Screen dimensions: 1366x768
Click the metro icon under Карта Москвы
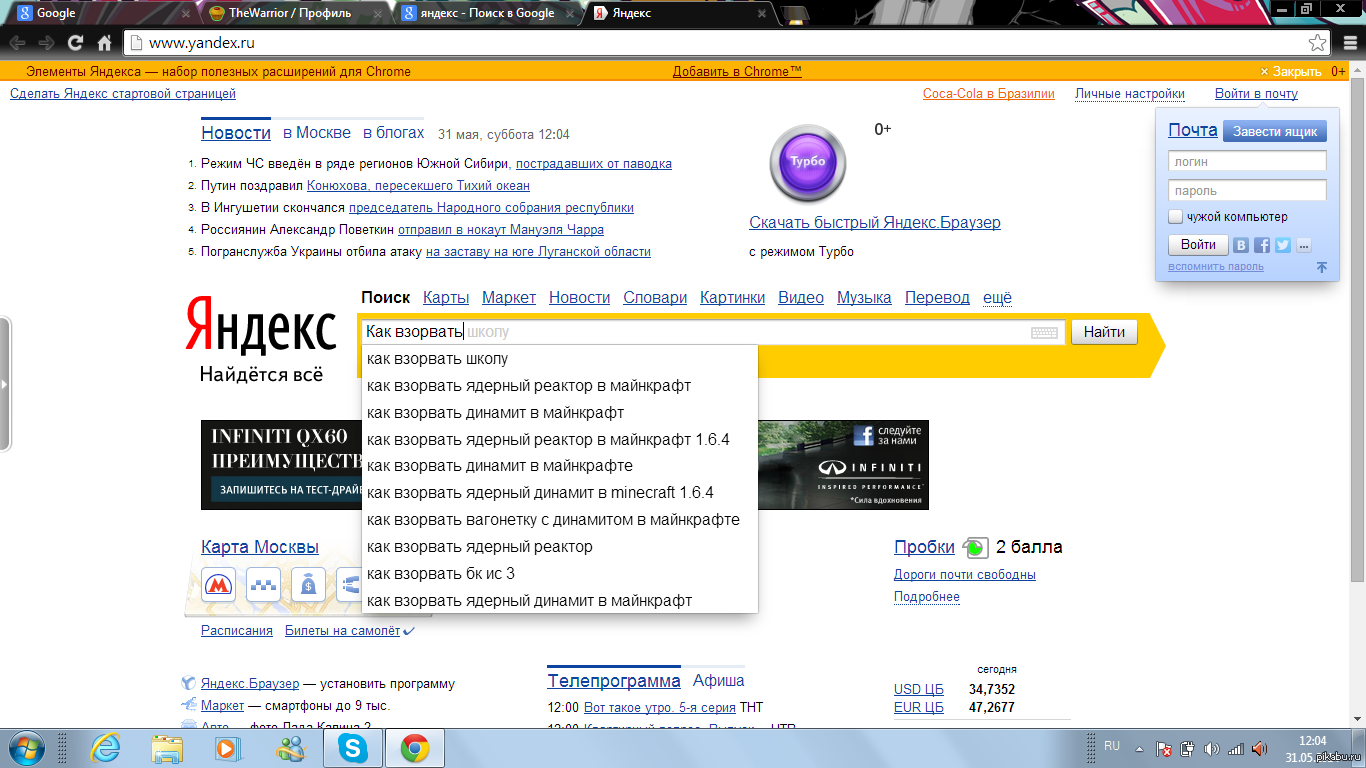tap(219, 584)
